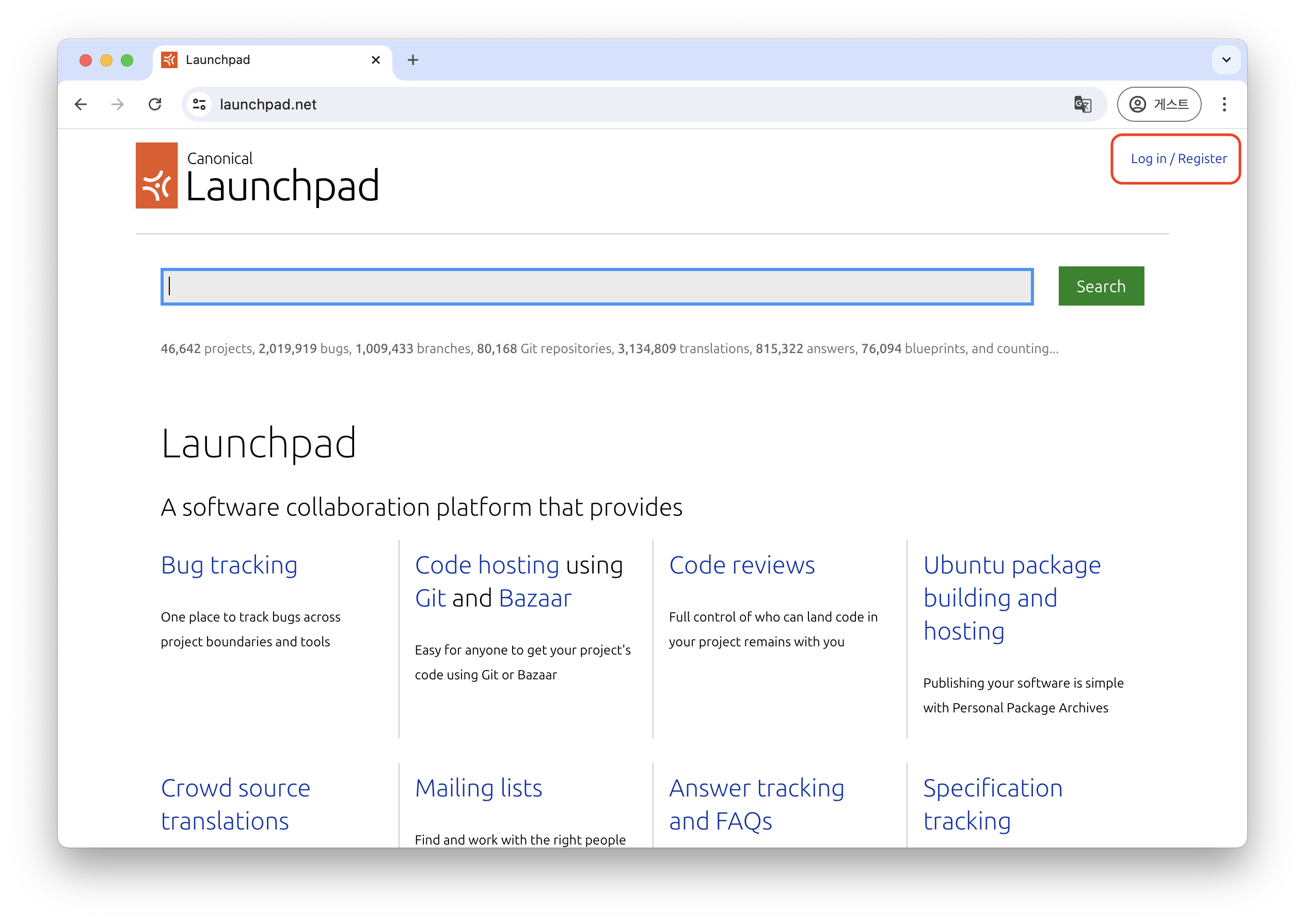Click the Google Translate icon
The width and height of the screenshot is (1305, 924).
1081,104
